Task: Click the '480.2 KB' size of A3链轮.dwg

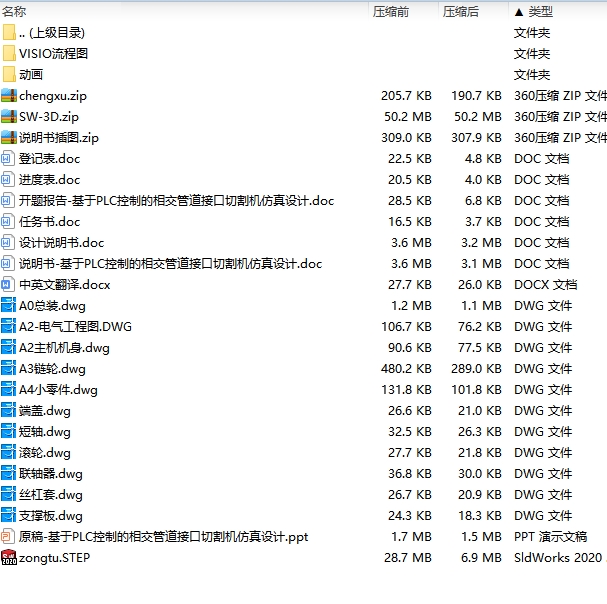Action: (406, 369)
